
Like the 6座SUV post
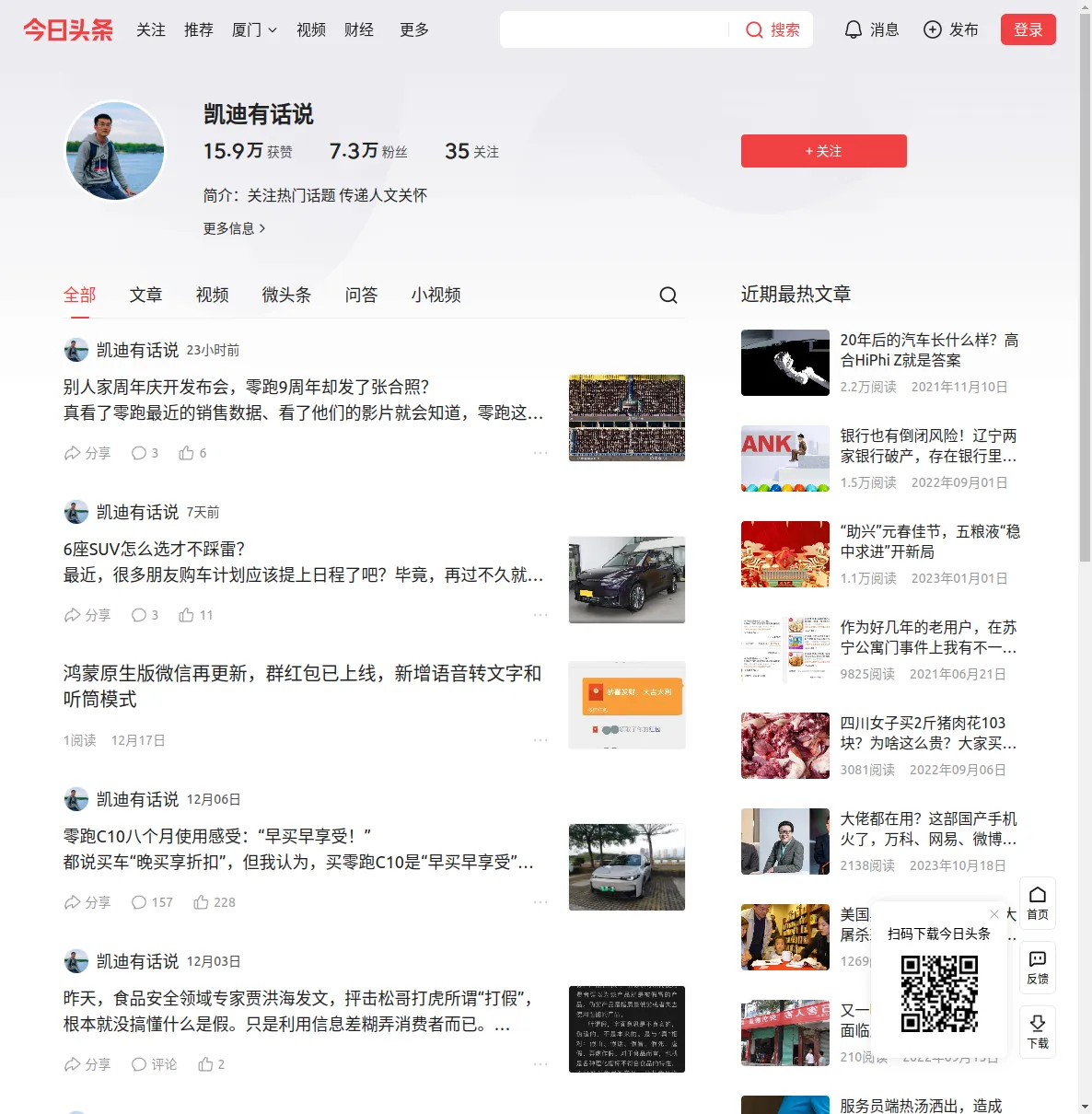pos(196,615)
